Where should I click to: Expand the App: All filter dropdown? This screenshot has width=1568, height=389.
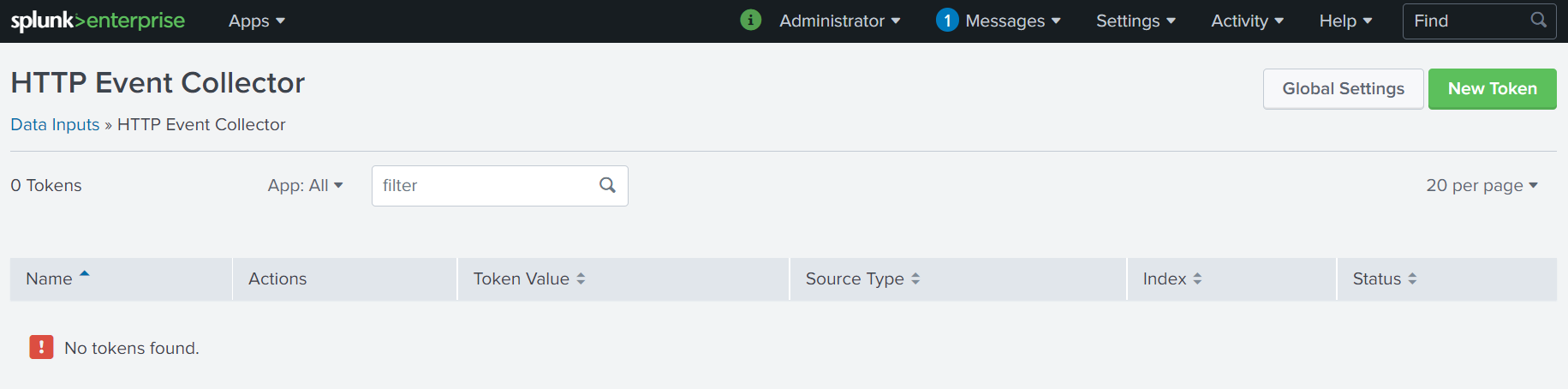coord(305,185)
